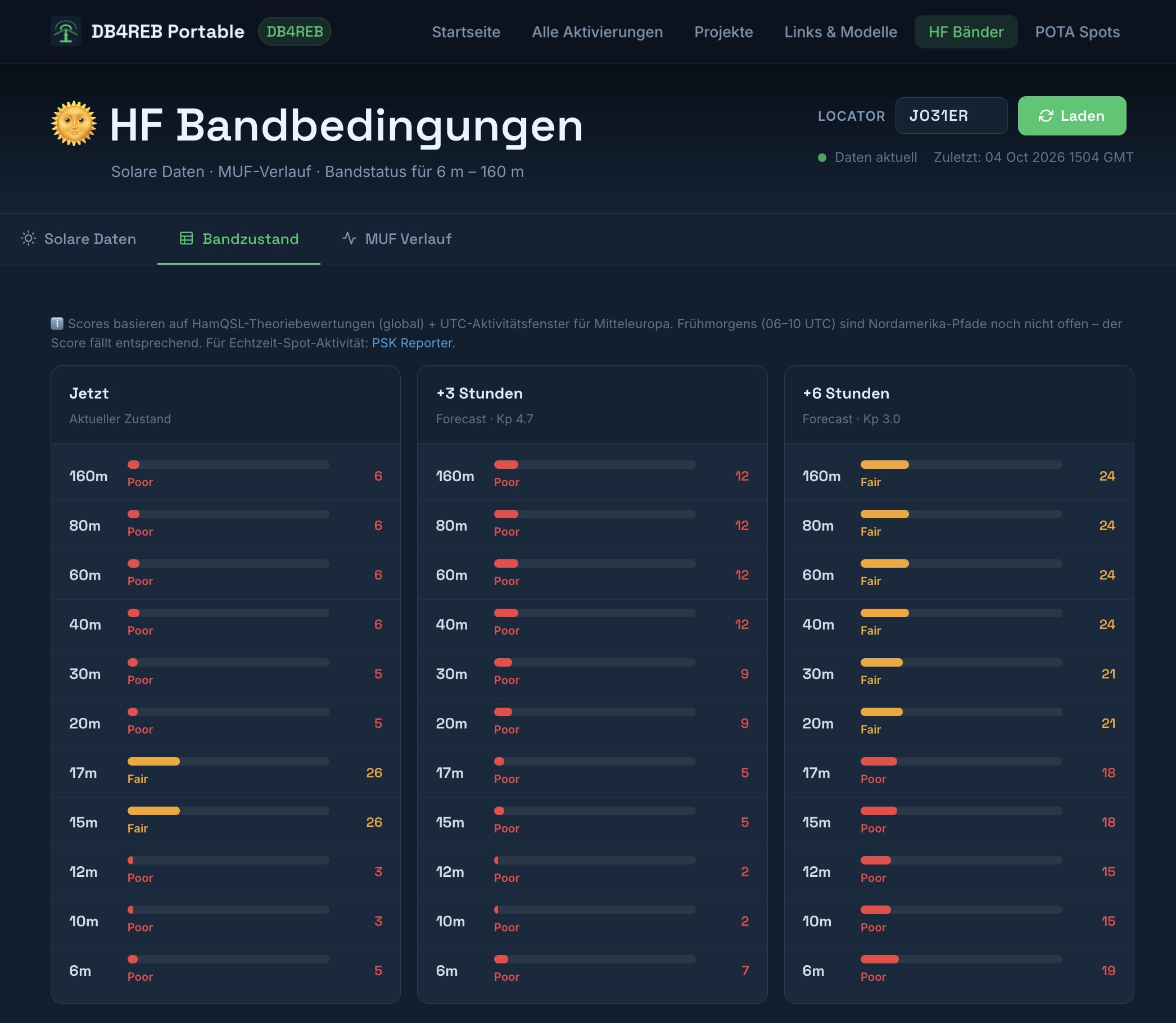Viewport: 1176px width, 1023px height.
Task: Click DB4REB Portable site title
Action: 168,31
